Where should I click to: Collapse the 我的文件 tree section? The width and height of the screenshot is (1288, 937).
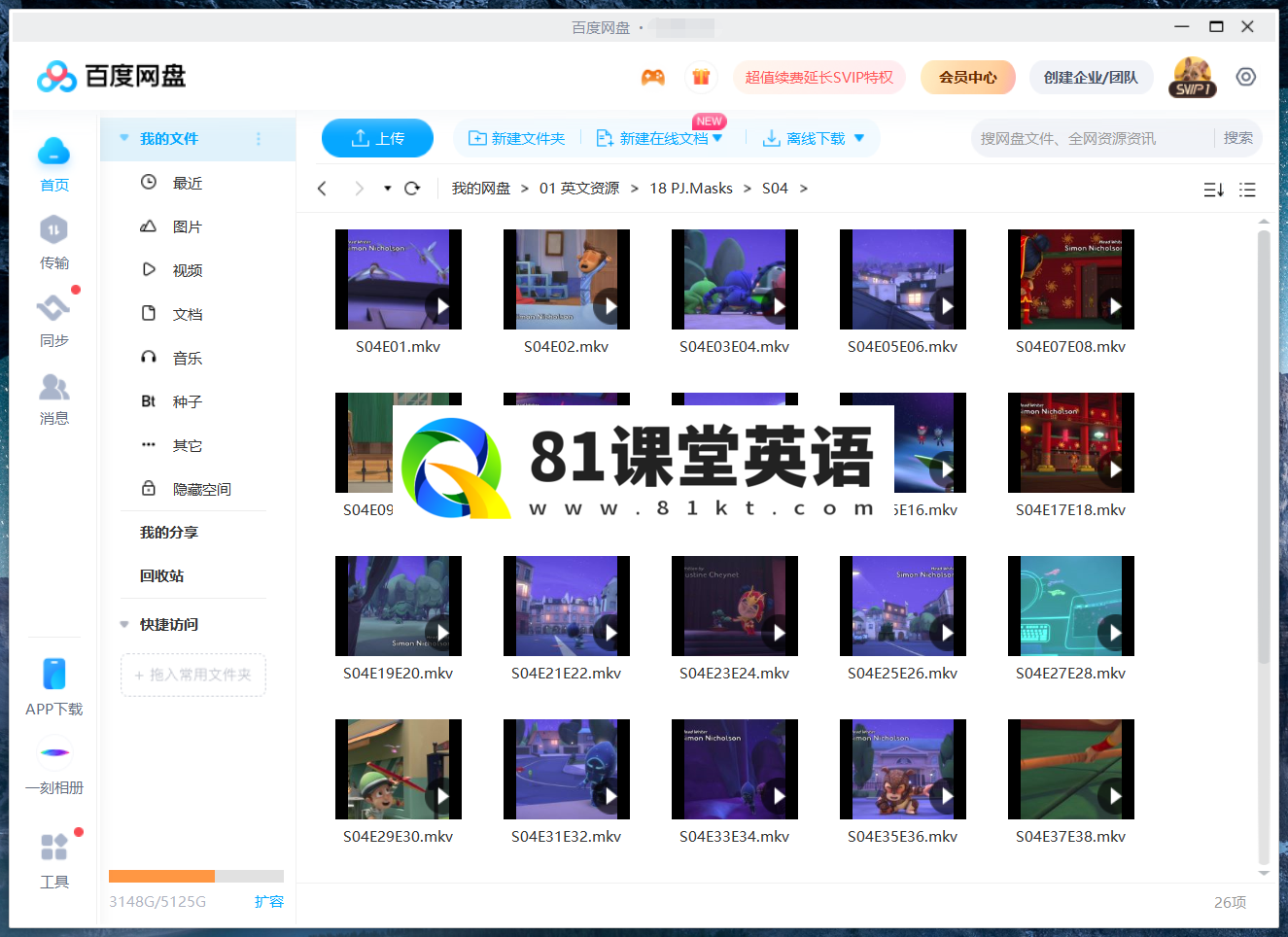(124, 138)
